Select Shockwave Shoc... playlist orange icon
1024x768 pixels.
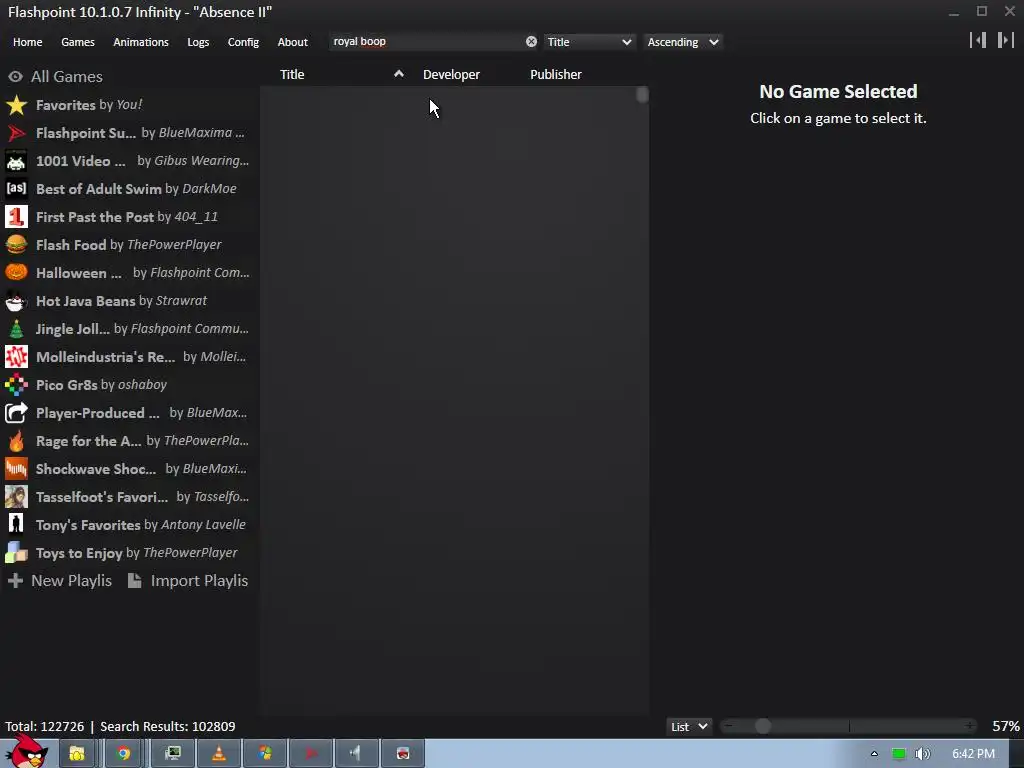[x=16, y=469]
